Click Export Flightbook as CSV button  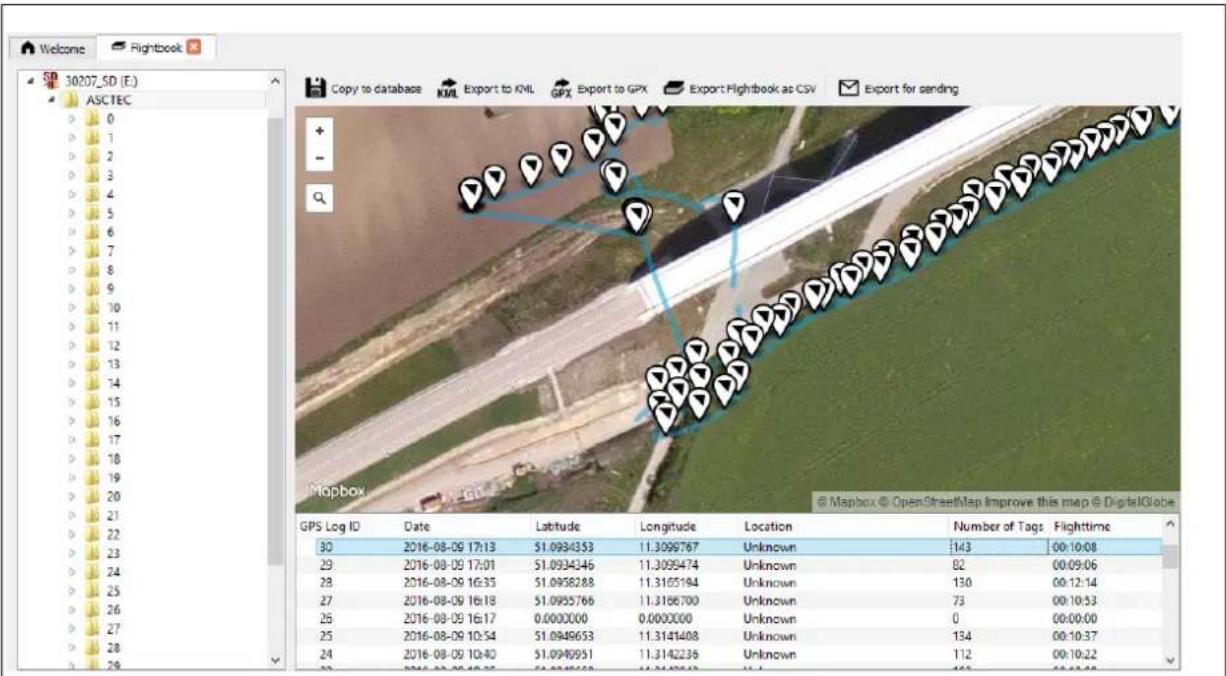tap(740, 89)
